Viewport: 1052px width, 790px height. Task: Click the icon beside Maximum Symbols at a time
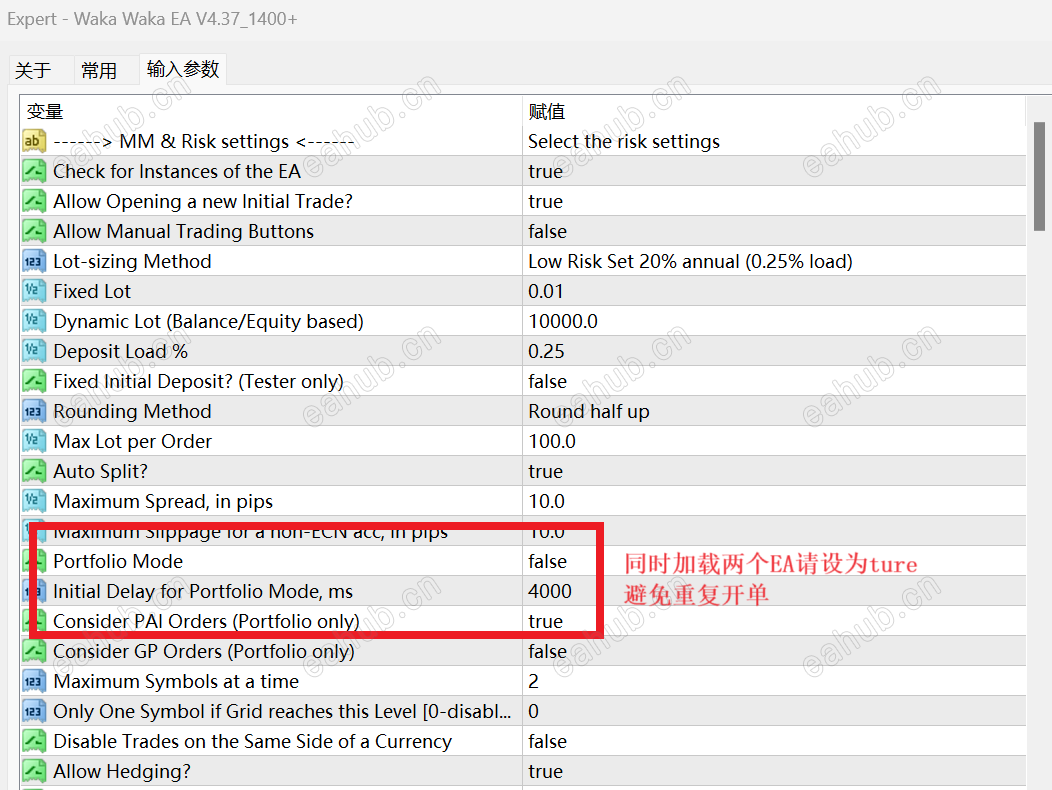(x=34, y=681)
